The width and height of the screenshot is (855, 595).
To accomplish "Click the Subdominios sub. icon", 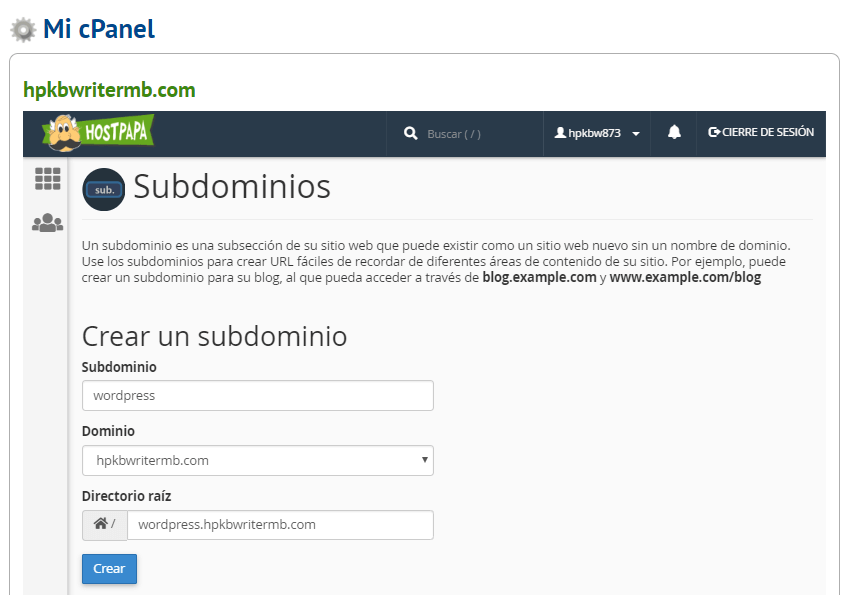I will (x=104, y=189).
